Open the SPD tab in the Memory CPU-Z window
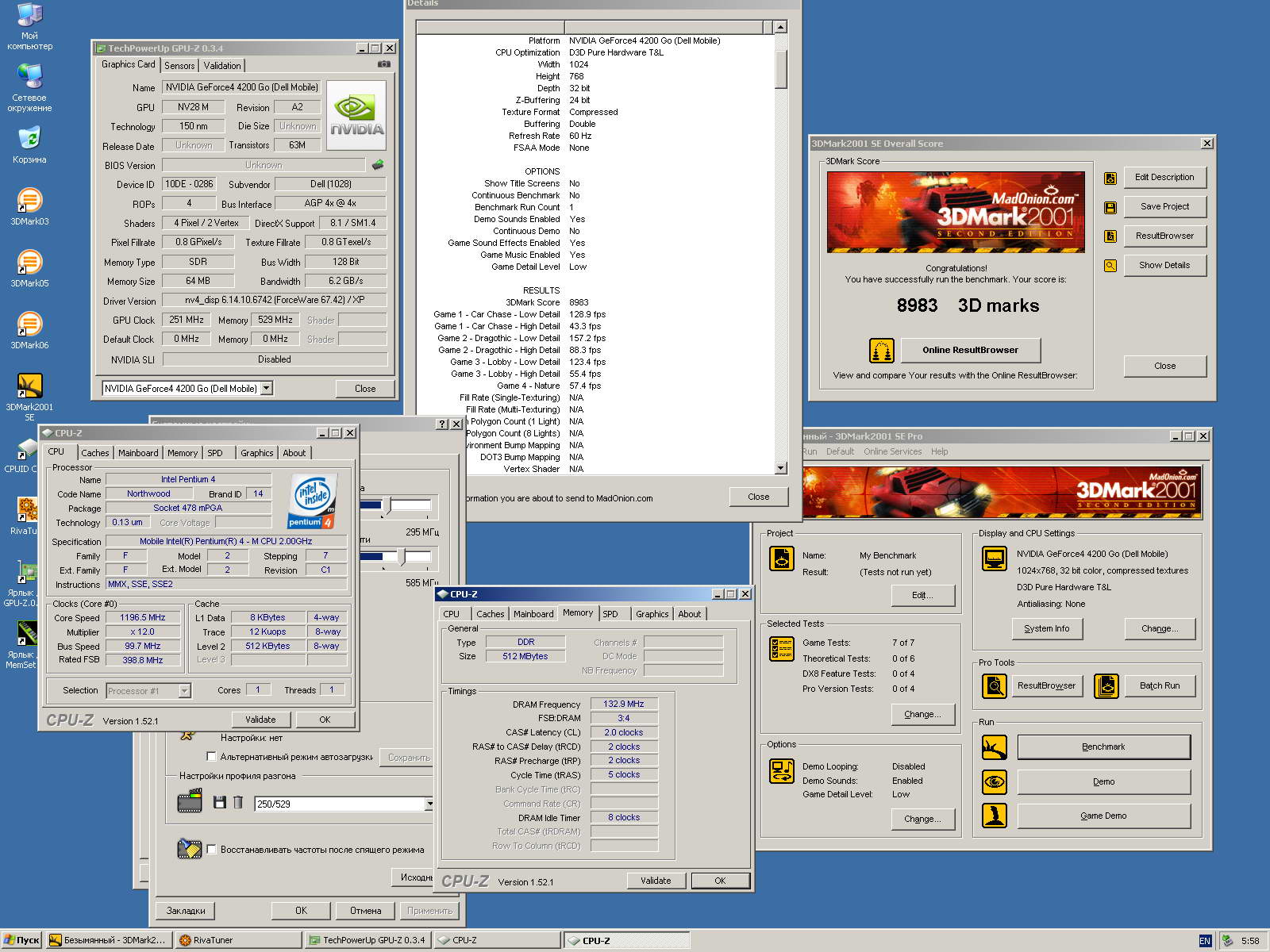This screenshot has width=1270, height=952. click(610, 614)
